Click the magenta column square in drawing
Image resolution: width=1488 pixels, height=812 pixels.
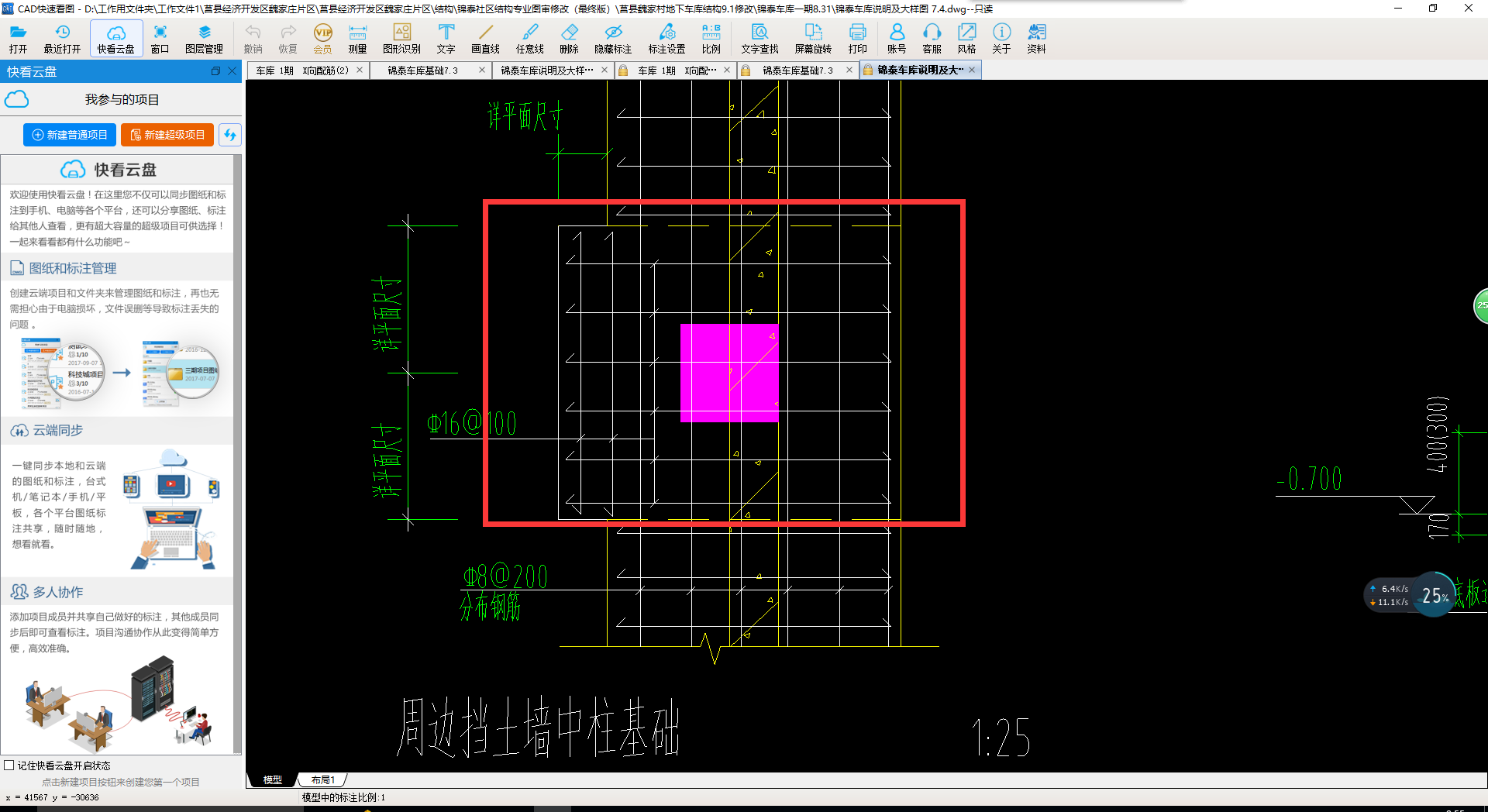point(729,373)
